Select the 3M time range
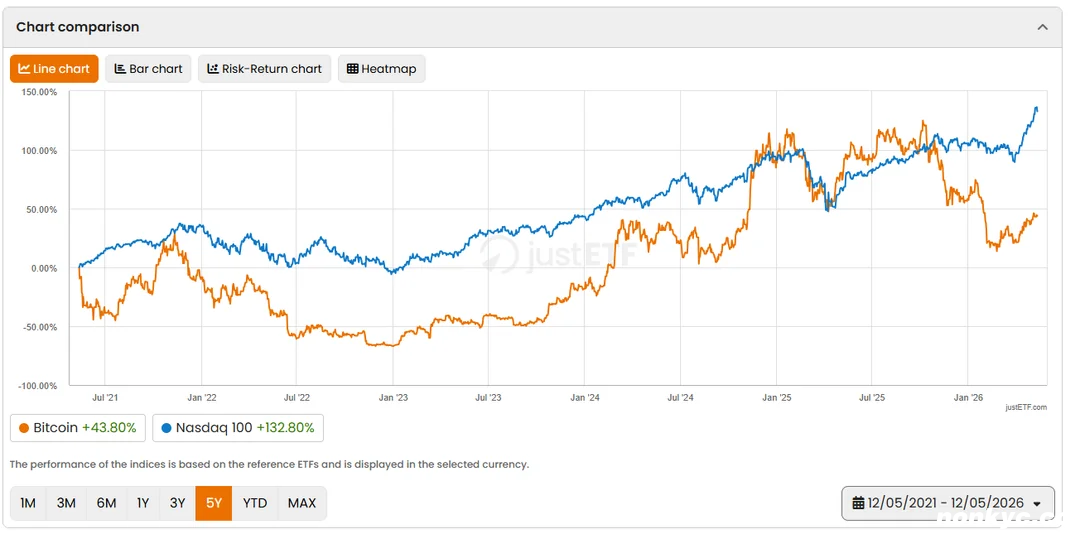This screenshot has height=534, width=1080. 66,503
